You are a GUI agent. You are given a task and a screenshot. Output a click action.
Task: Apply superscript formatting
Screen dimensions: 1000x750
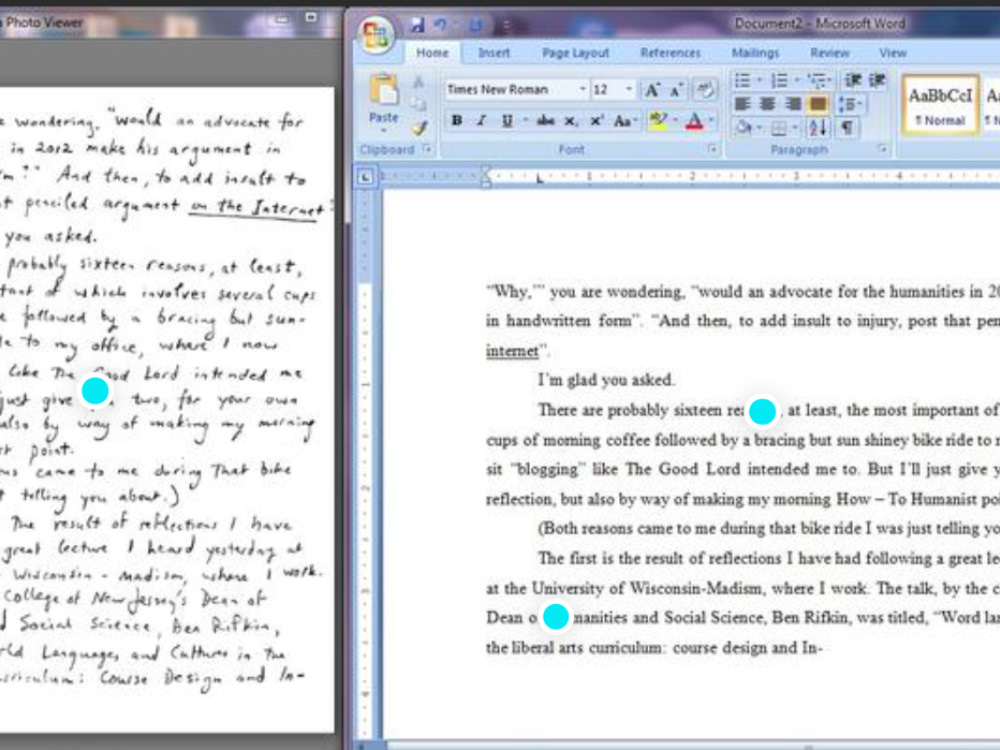point(596,121)
